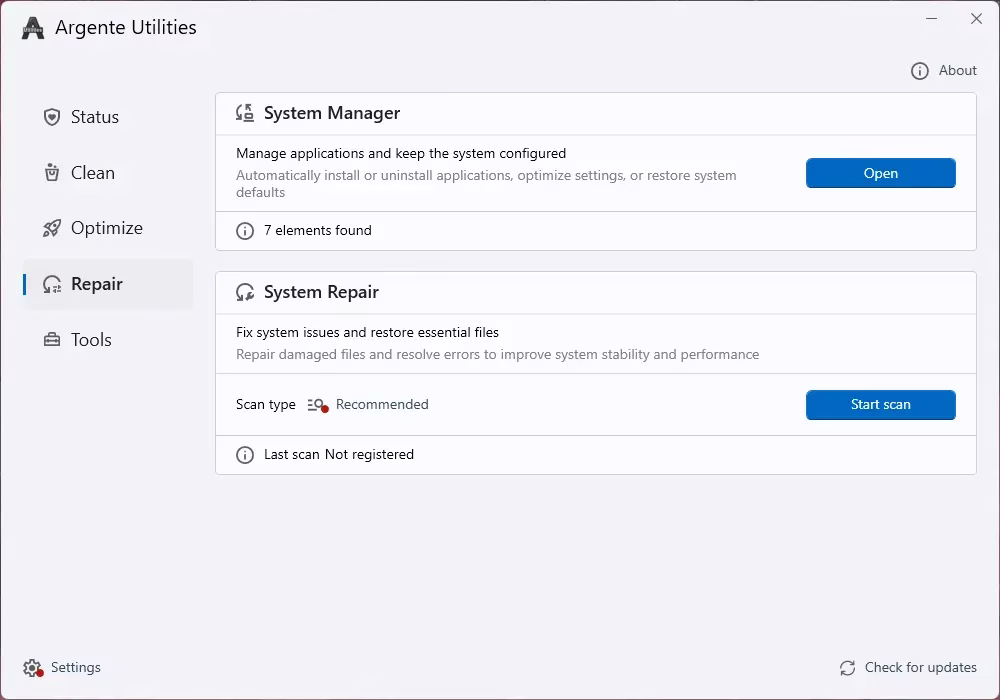Click the info icon near Last scan Not registered
Screen dimensions: 1000x700
point(245,454)
